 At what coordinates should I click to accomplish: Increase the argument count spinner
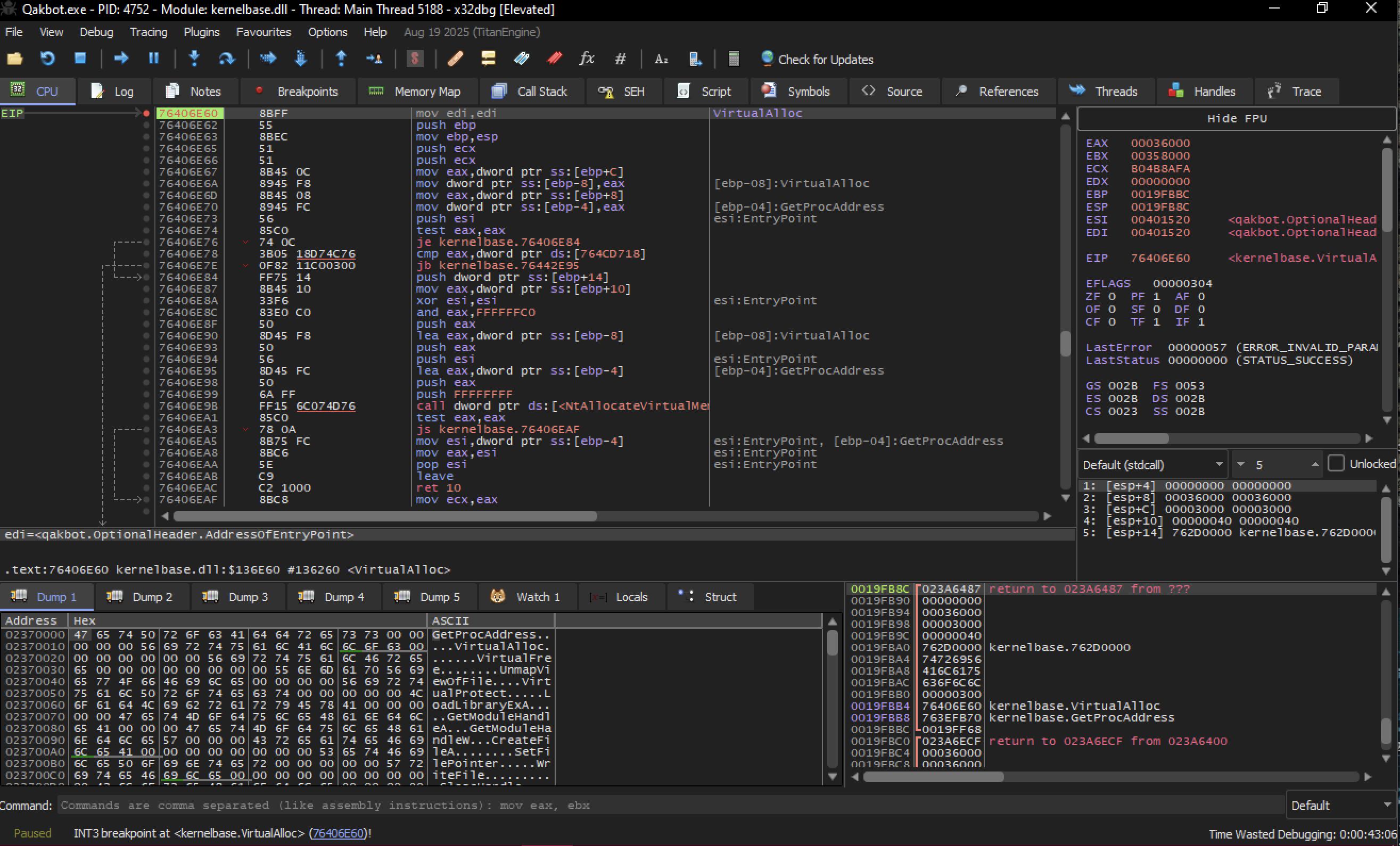[x=1315, y=465]
